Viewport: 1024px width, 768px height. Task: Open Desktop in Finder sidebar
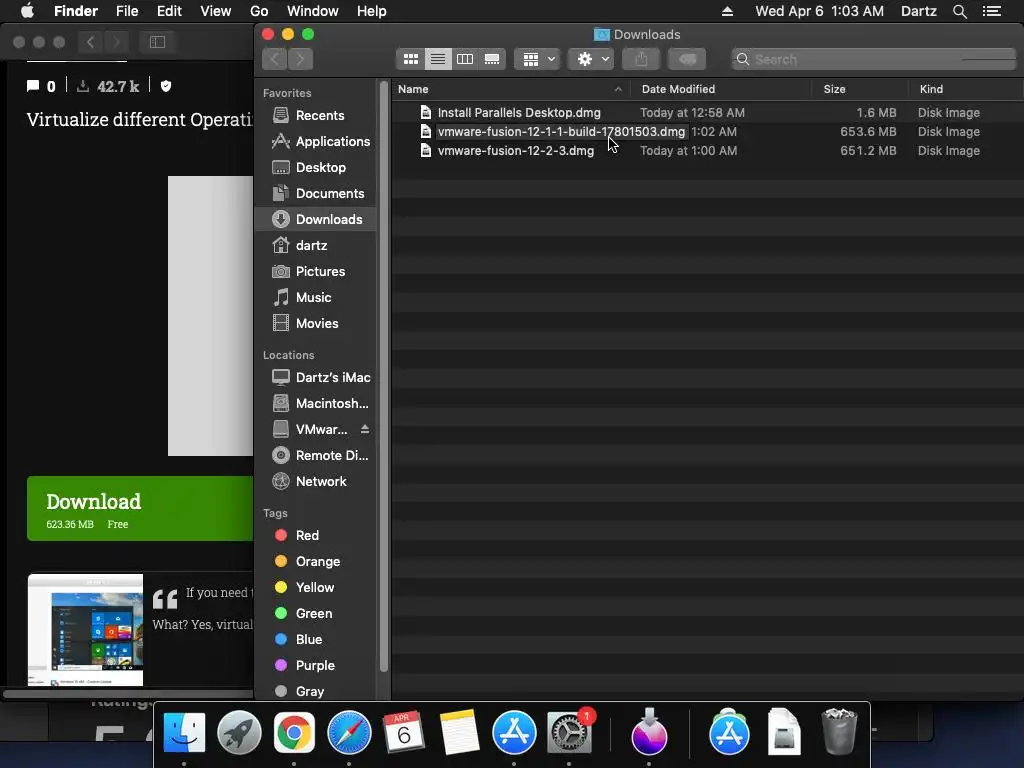point(315,168)
